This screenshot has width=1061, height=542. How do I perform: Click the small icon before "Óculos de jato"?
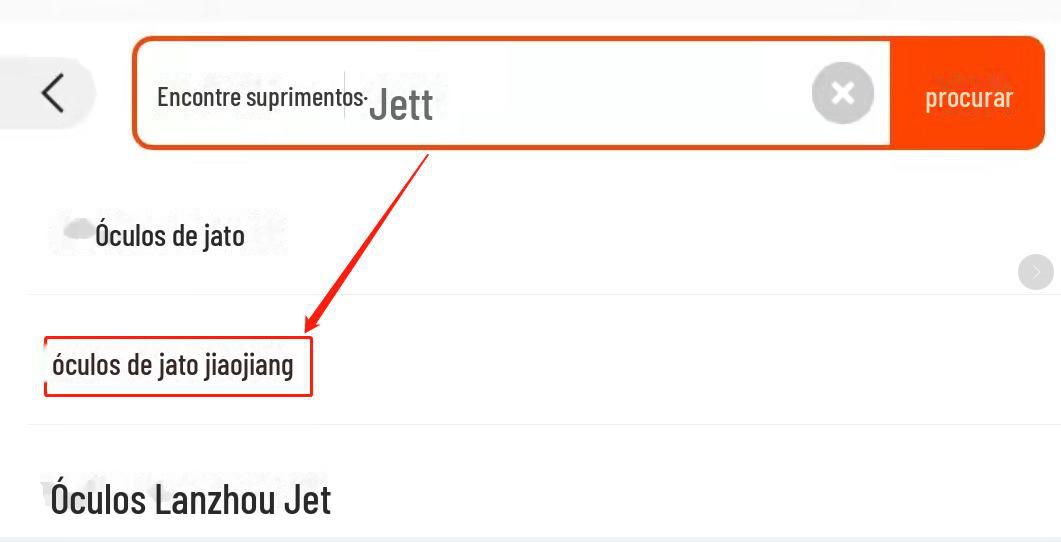[x=77, y=231]
